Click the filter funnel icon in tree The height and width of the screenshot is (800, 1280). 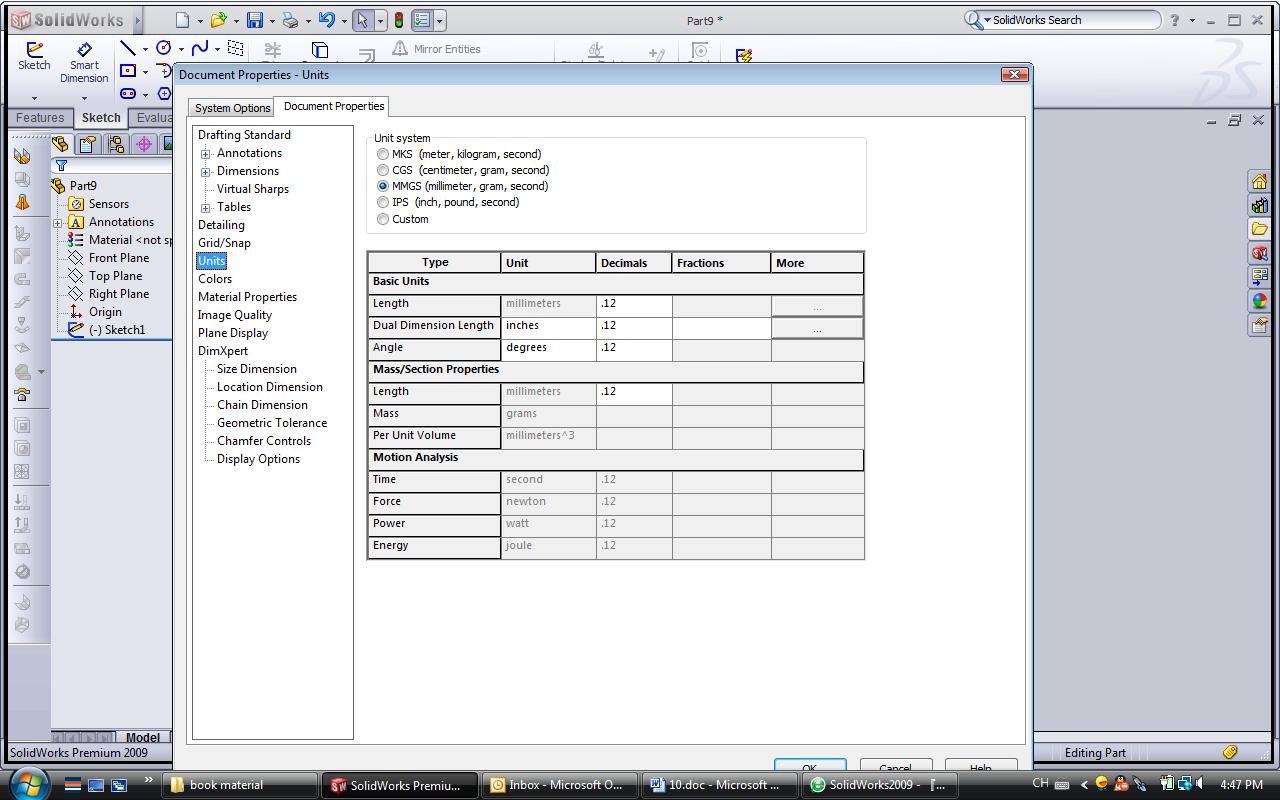point(62,165)
